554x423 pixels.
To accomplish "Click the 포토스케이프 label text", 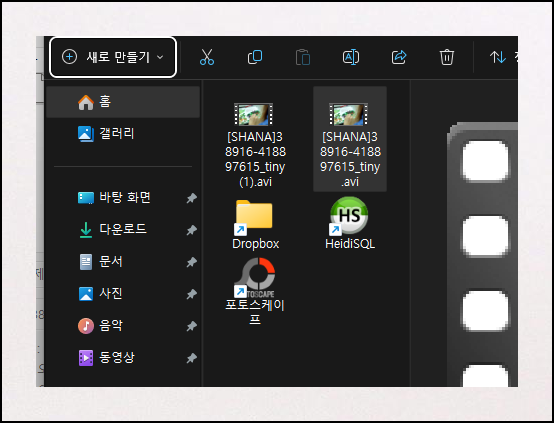I will [255, 312].
